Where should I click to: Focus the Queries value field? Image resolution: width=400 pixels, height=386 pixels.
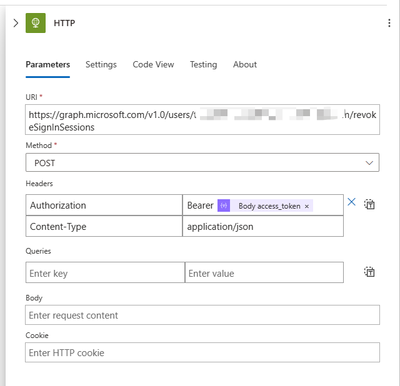click(264, 272)
